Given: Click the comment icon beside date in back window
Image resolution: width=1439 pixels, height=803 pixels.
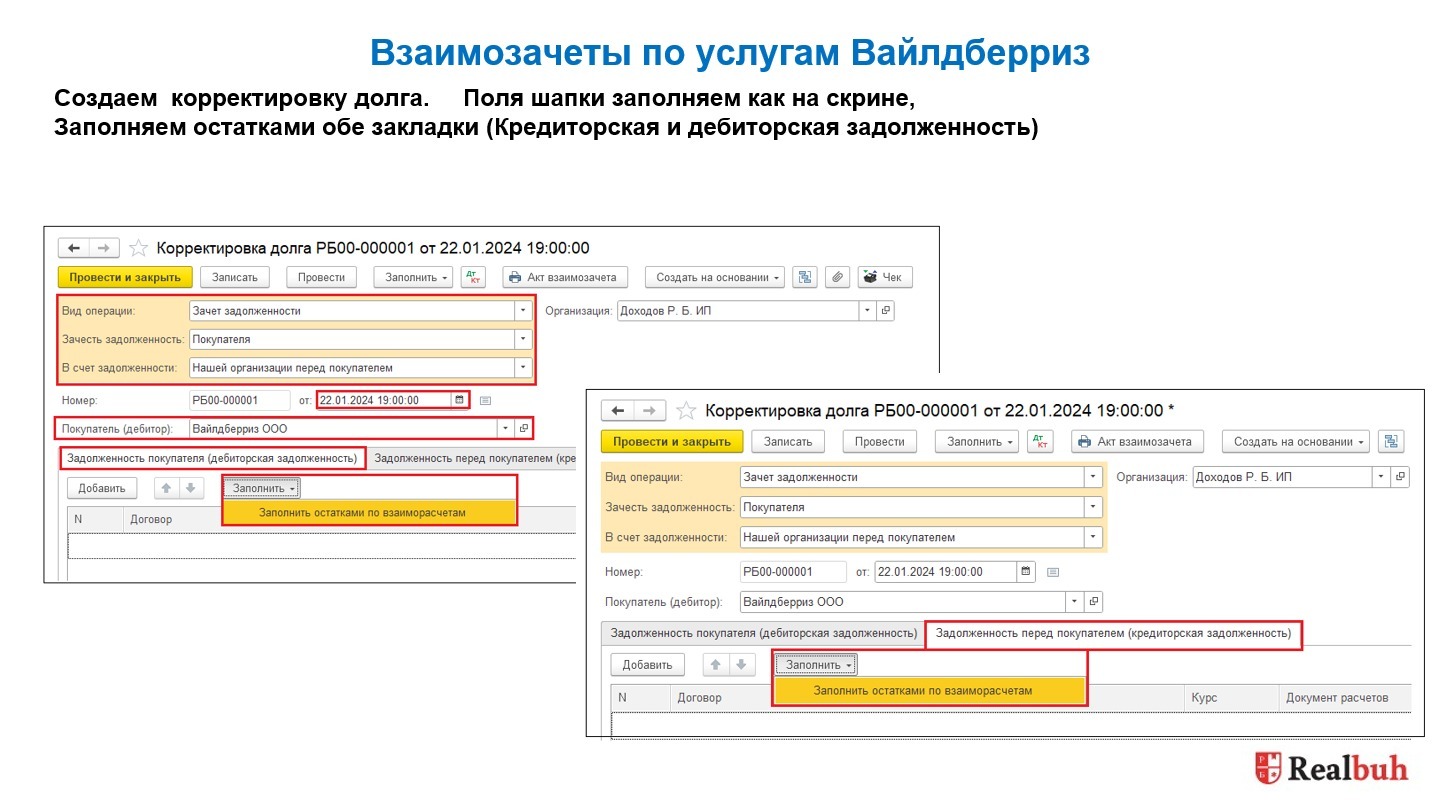Looking at the screenshot, I should (486, 400).
